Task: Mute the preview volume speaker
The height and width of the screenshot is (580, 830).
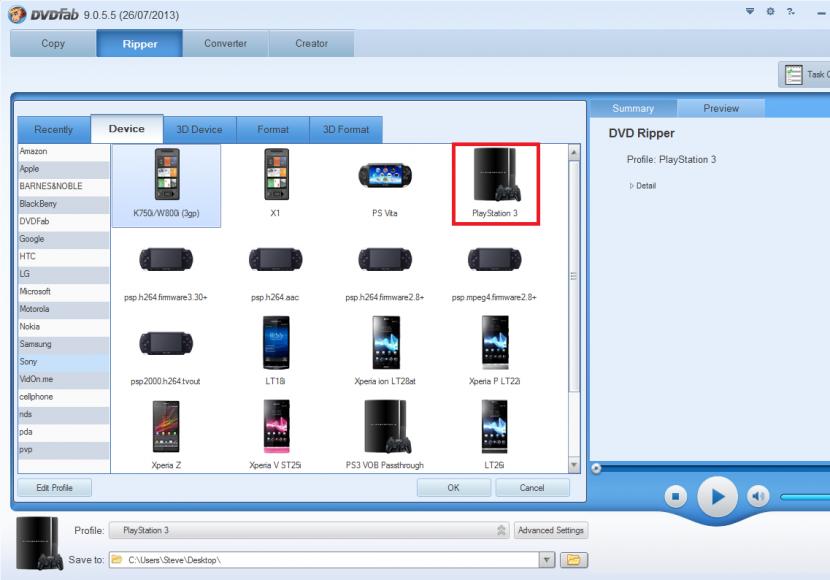Action: [x=758, y=496]
